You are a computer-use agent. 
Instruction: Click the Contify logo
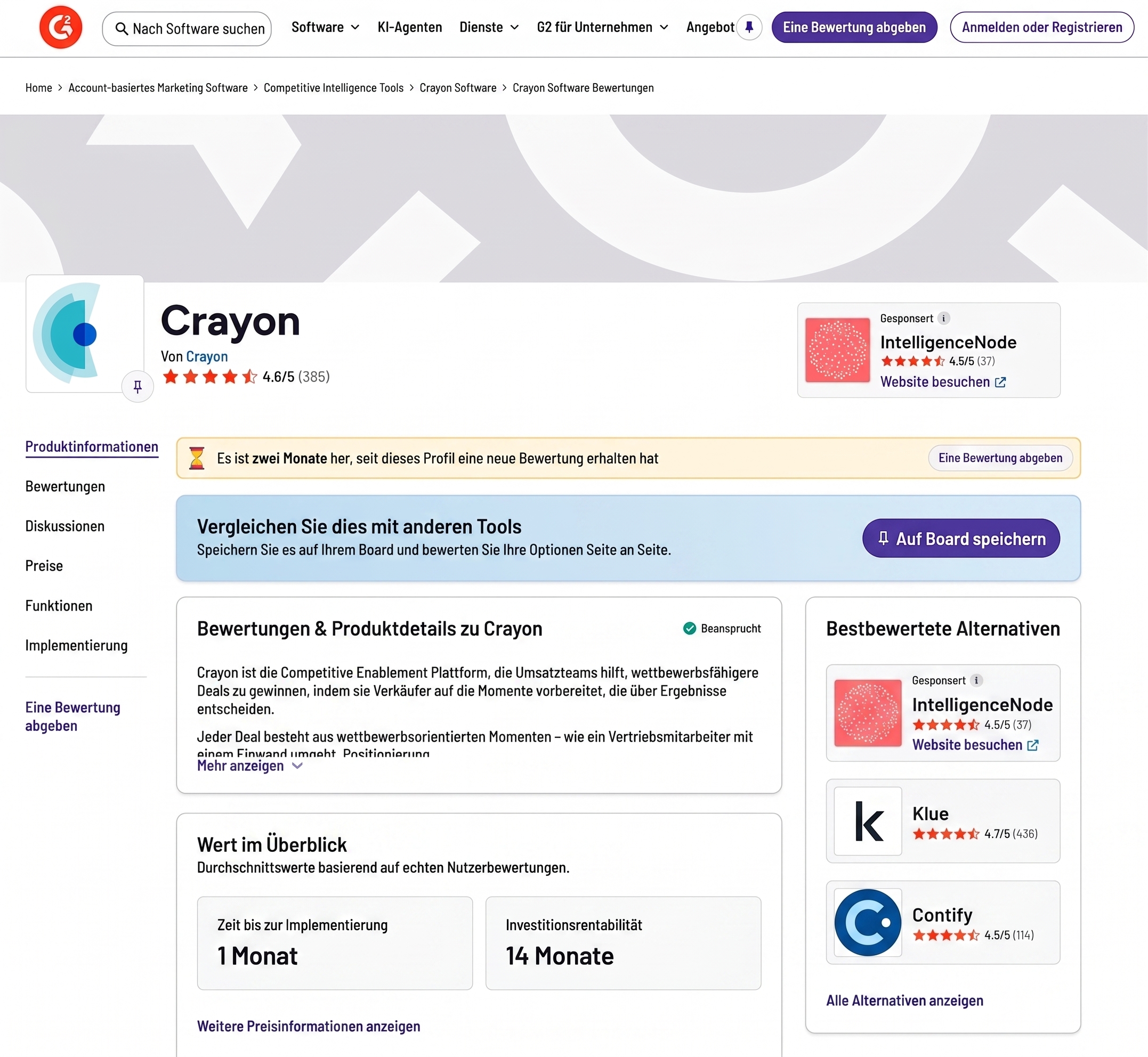pyautogui.click(x=868, y=922)
